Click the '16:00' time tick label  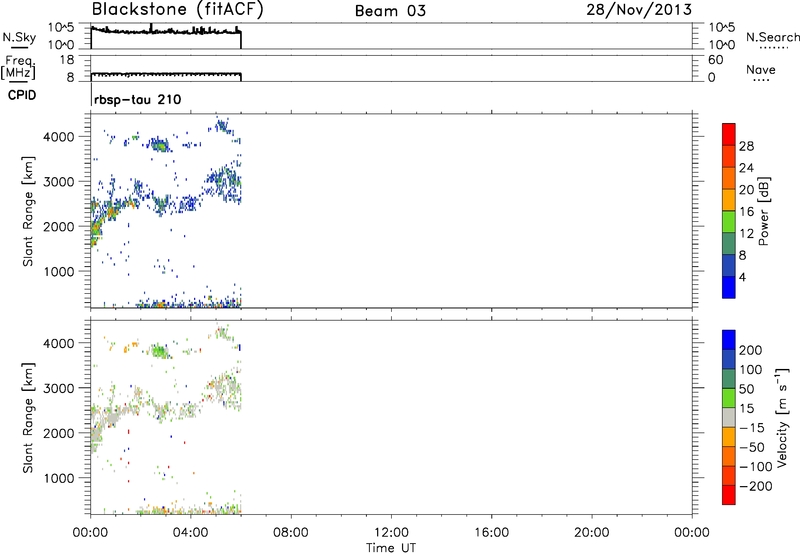click(491, 533)
